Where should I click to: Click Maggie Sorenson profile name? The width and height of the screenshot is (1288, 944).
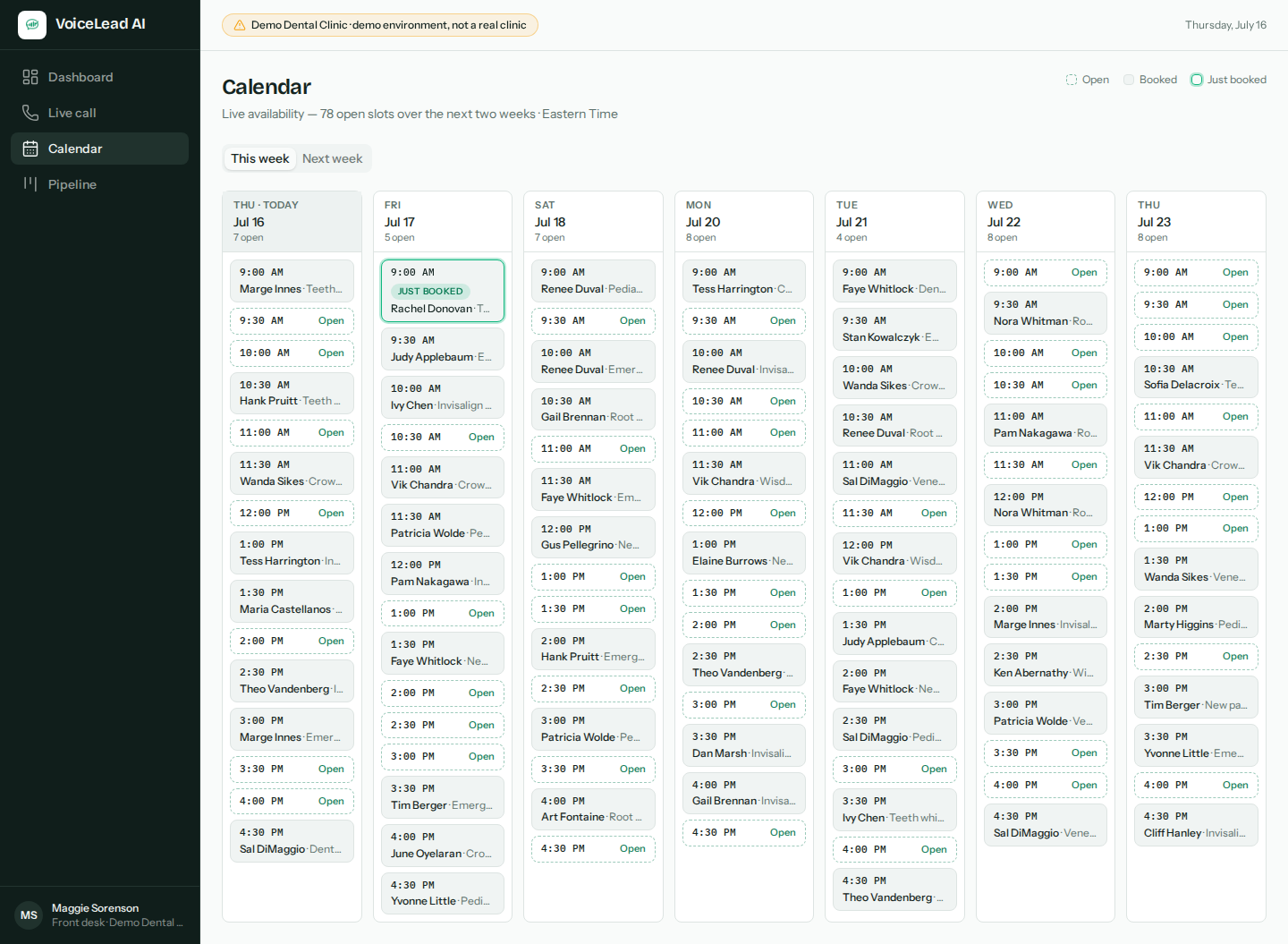(x=95, y=908)
